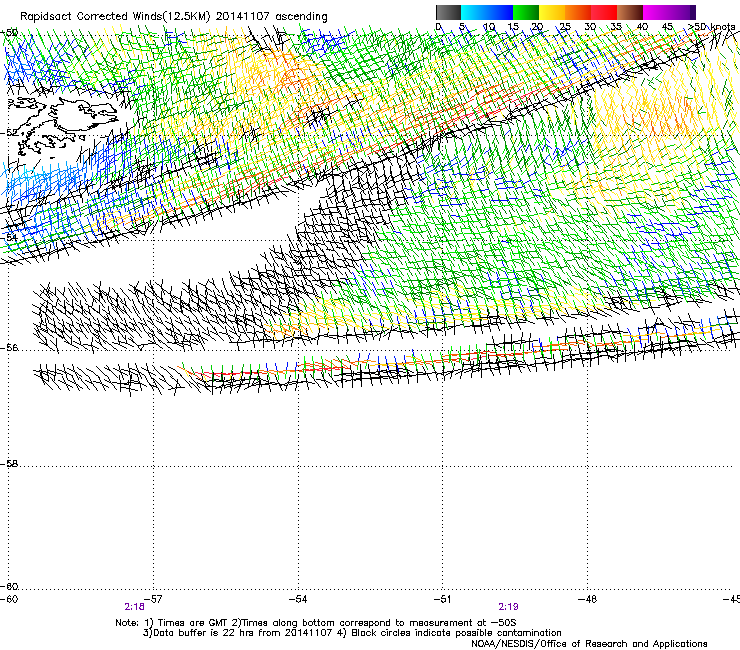Click the NOAA/NESDIS credit line
Viewport: 740px width, 650px height.
pos(589,644)
